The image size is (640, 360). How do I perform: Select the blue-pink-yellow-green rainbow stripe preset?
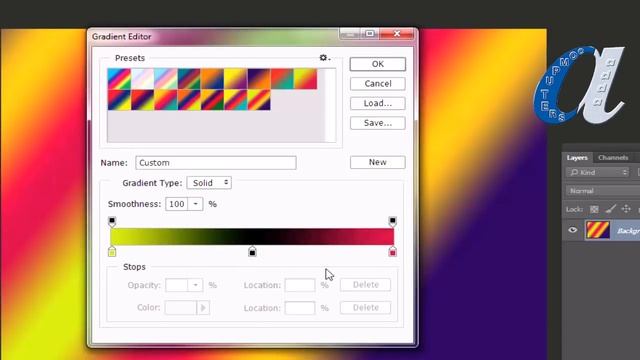coord(119,79)
